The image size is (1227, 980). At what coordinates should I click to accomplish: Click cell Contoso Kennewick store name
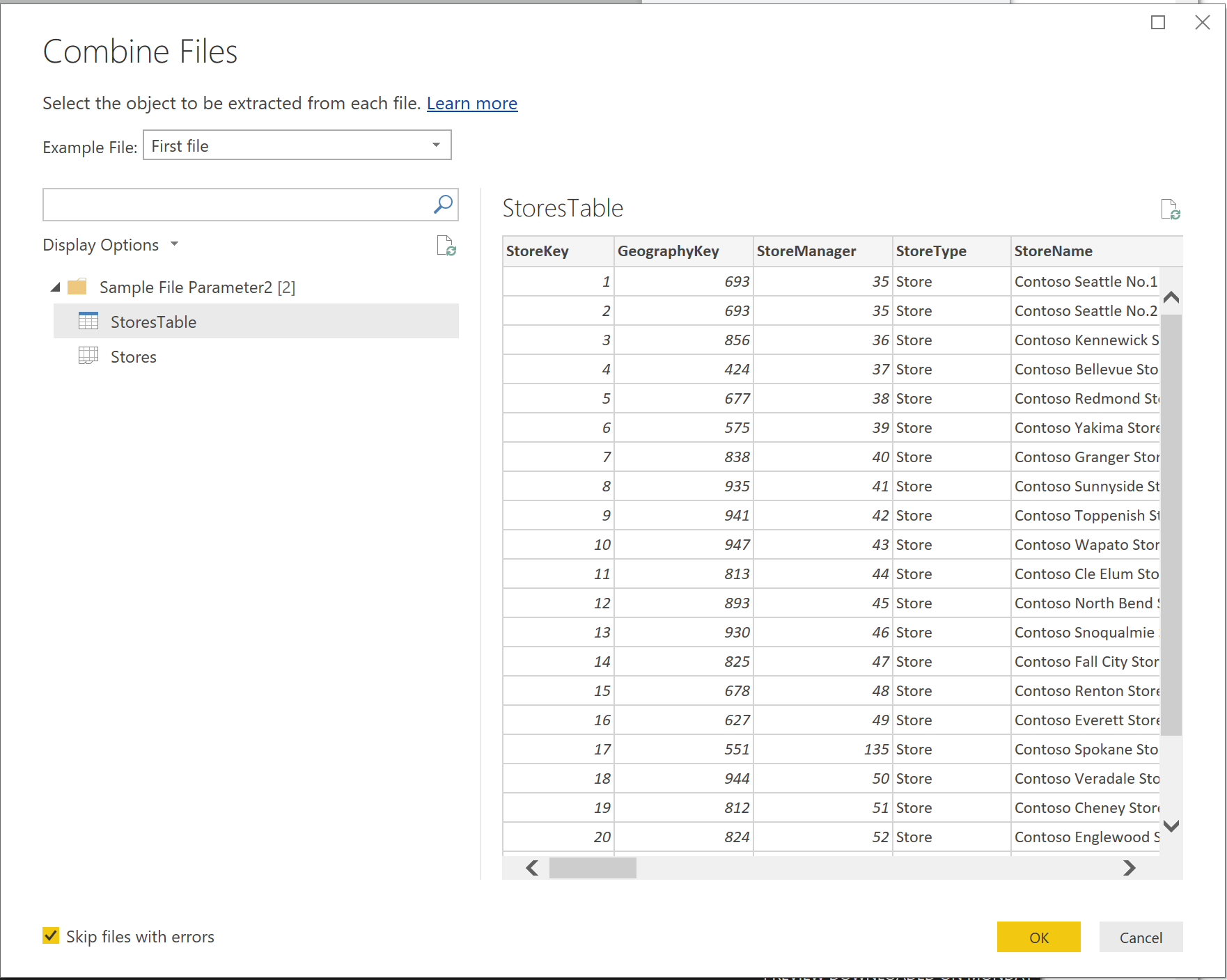pyautogui.click(x=1086, y=340)
